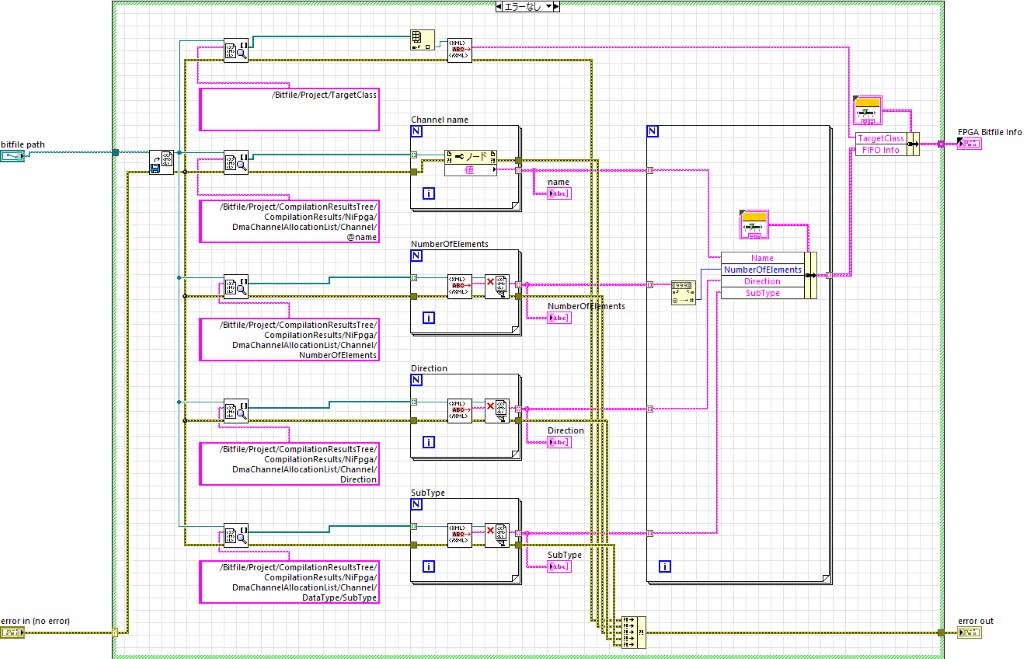Select the Direction loop label text

click(429, 368)
